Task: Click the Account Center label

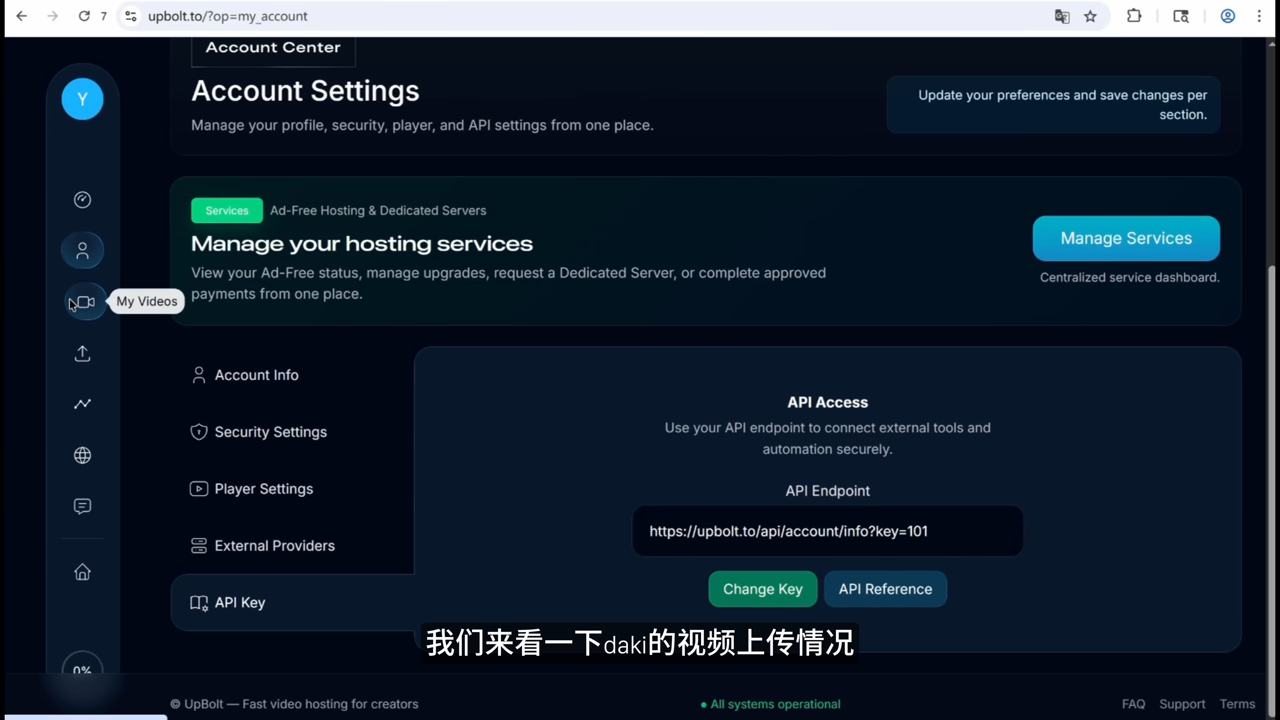Action: [273, 48]
